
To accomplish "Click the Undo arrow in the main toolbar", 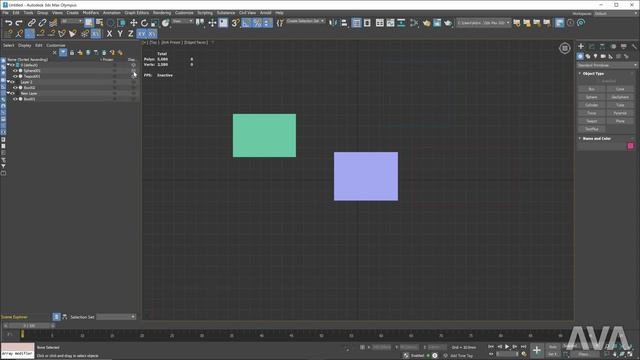I will 9,23.
